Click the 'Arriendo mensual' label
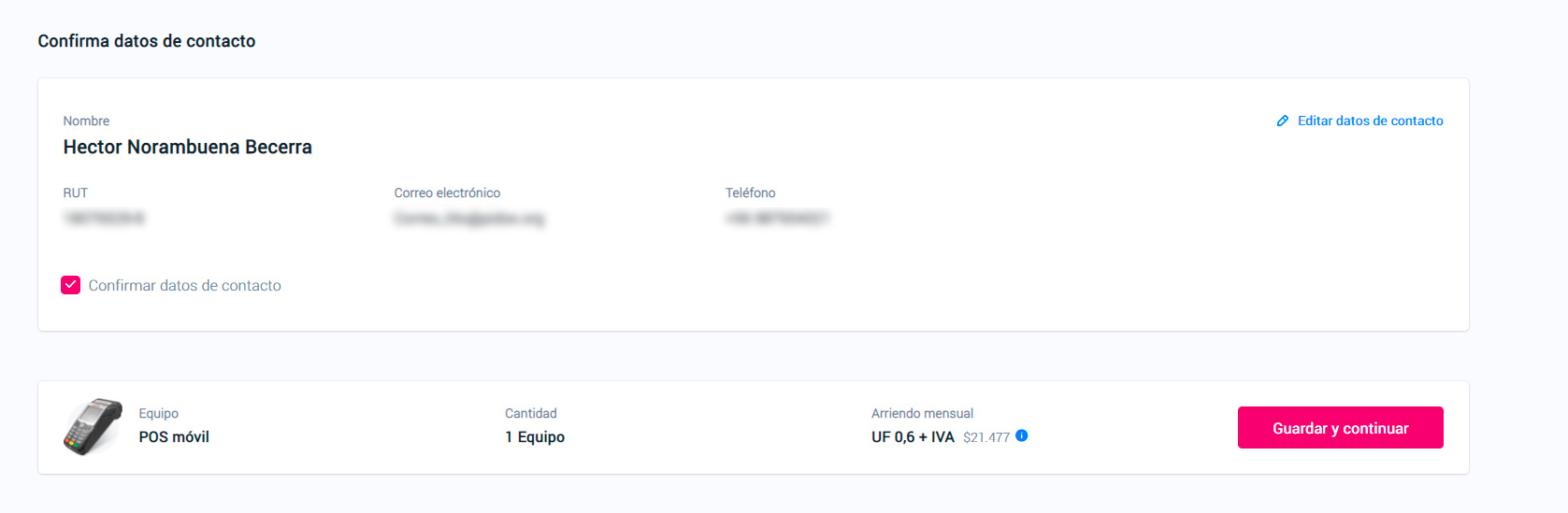The height and width of the screenshot is (513, 1568). 922,413
